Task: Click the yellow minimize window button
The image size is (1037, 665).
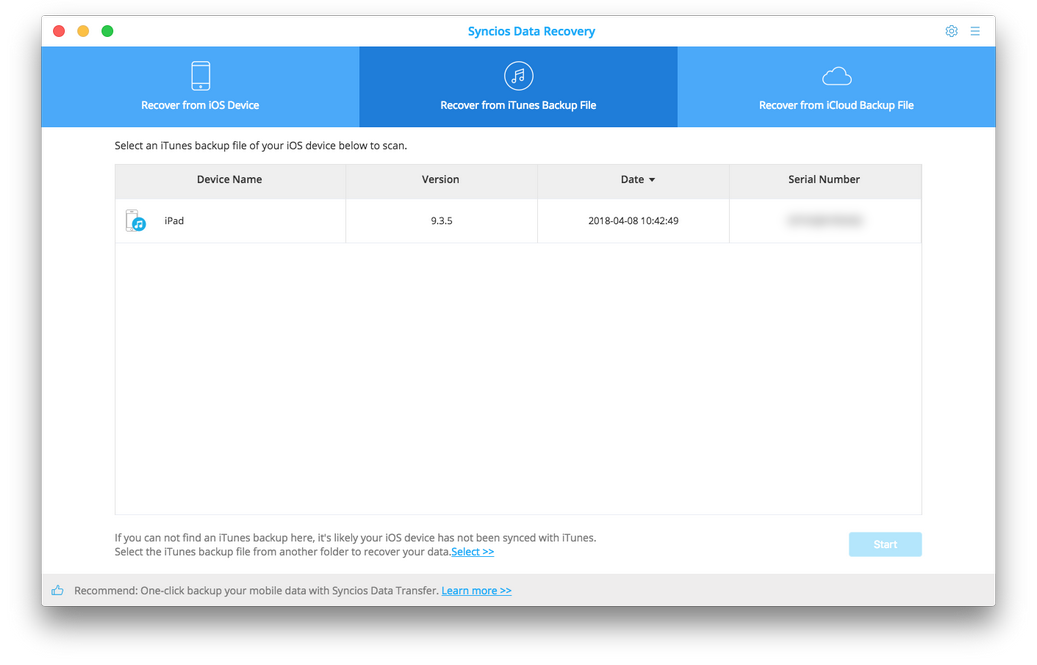Action: tap(83, 31)
